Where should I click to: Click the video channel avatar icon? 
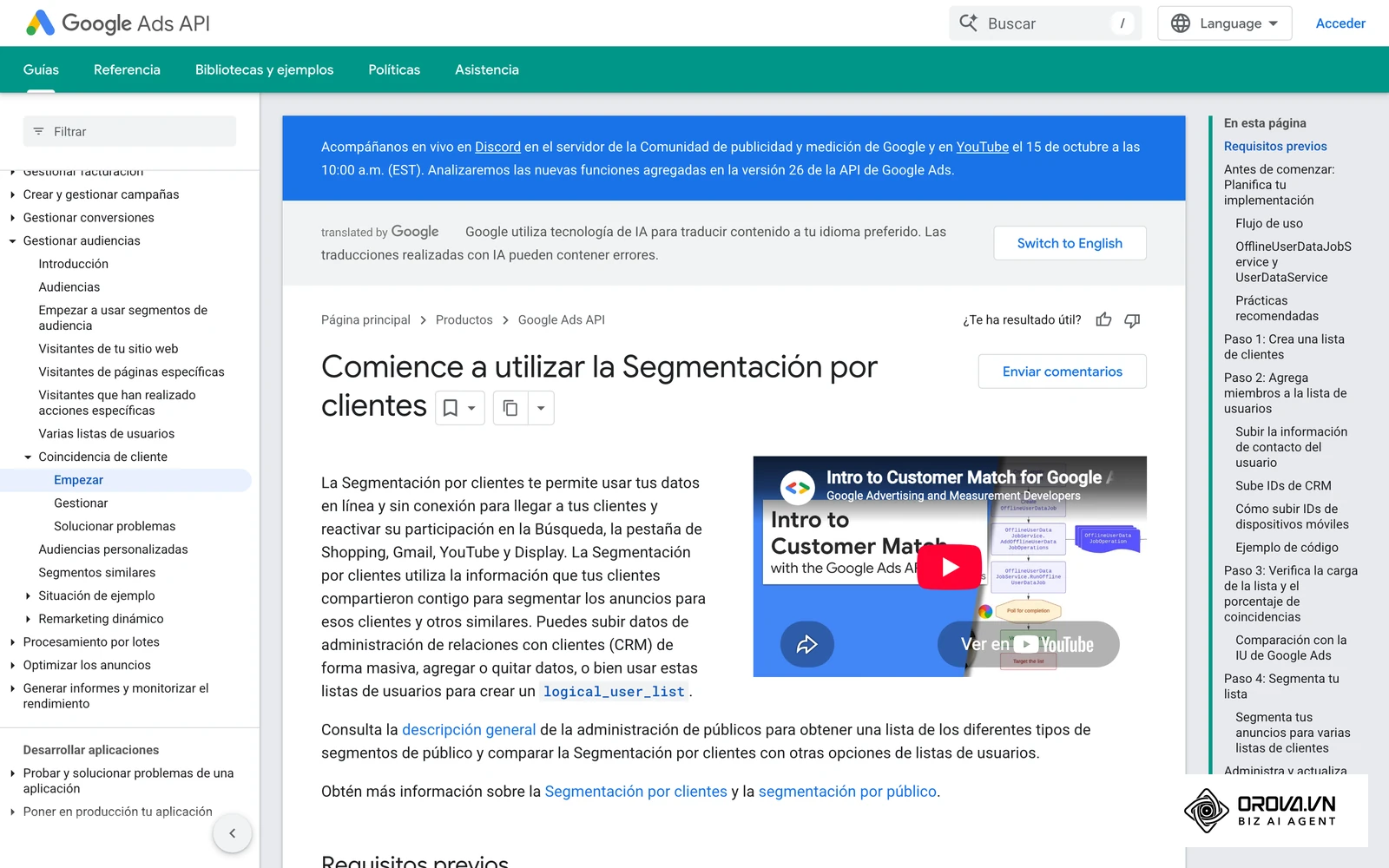pos(797,488)
